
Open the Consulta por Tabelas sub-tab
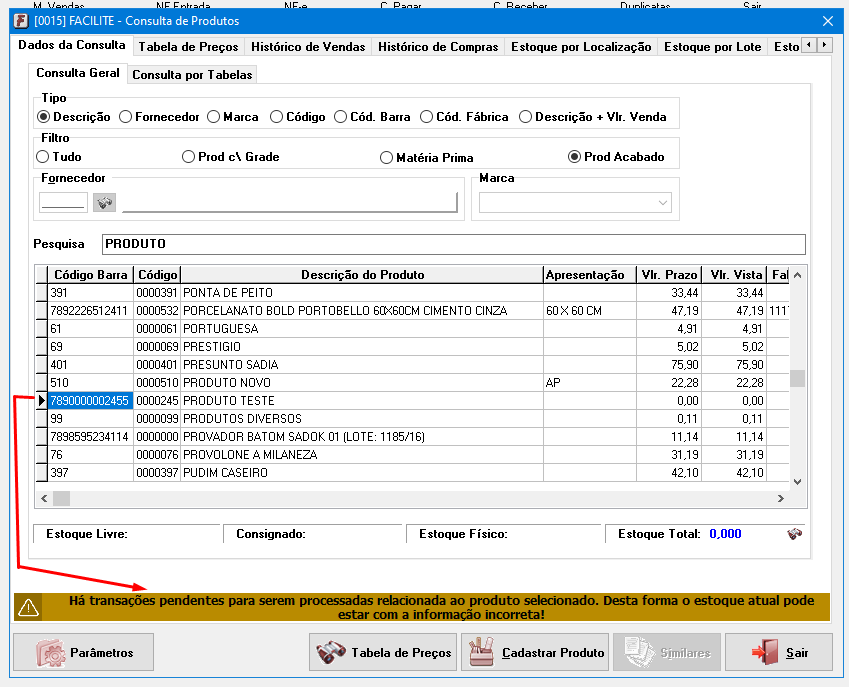click(192, 75)
